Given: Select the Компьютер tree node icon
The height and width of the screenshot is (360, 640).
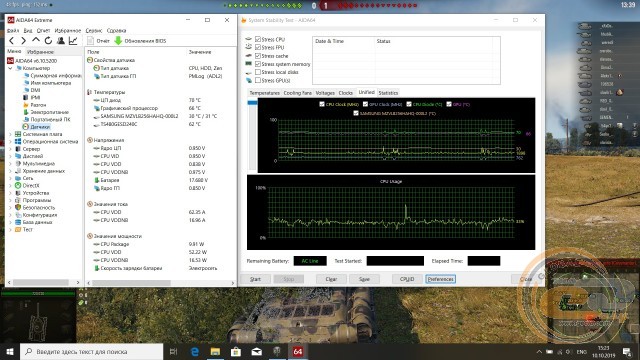Looking at the screenshot, I should (x=18, y=68).
